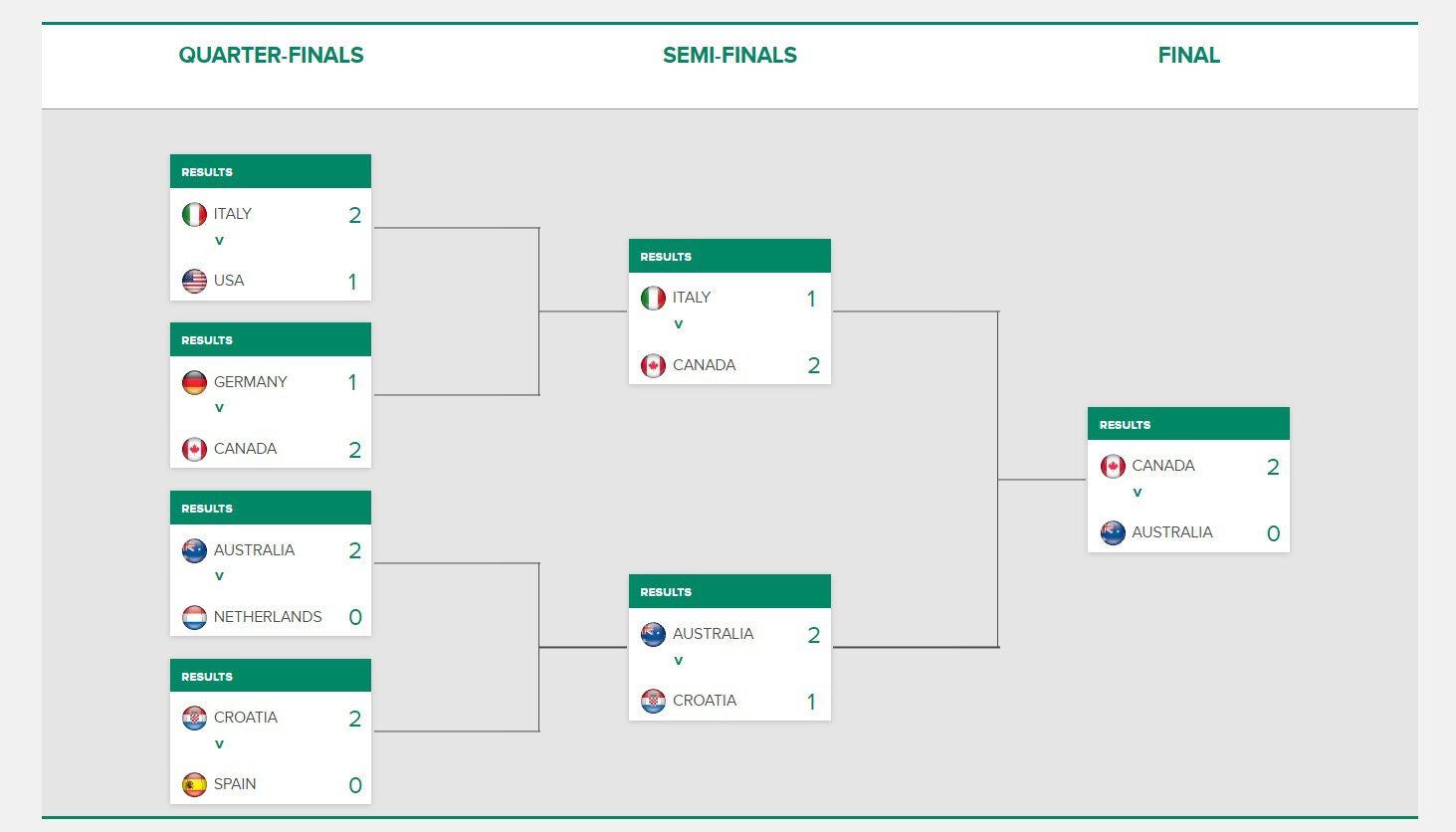The height and width of the screenshot is (832, 1456).
Task: Click Canada flag in the final match
Action: click(x=1113, y=466)
